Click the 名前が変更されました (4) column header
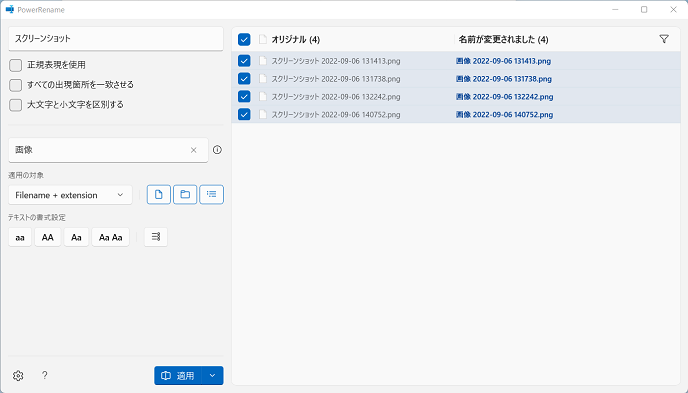The height and width of the screenshot is (393, 688). click(x=503, y=39)
